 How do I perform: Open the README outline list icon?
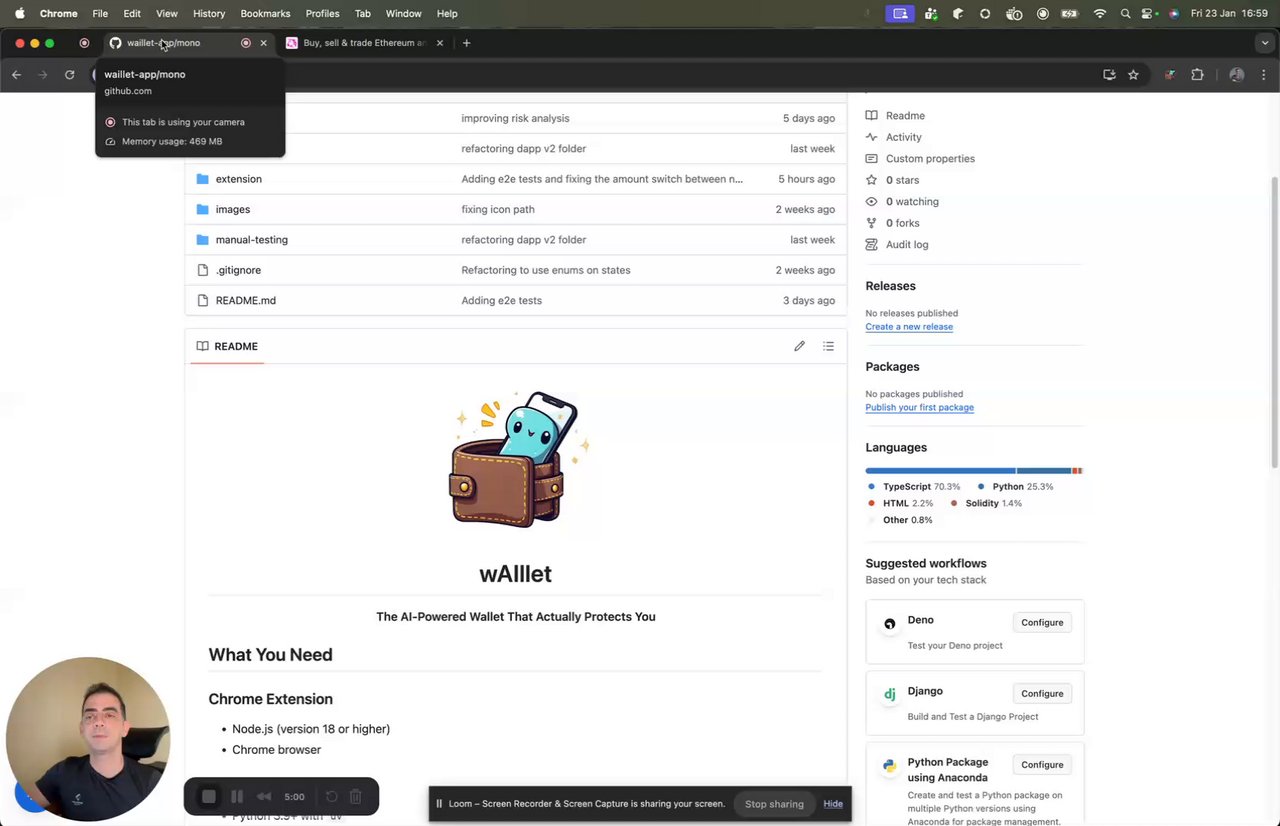coord(828,346)
